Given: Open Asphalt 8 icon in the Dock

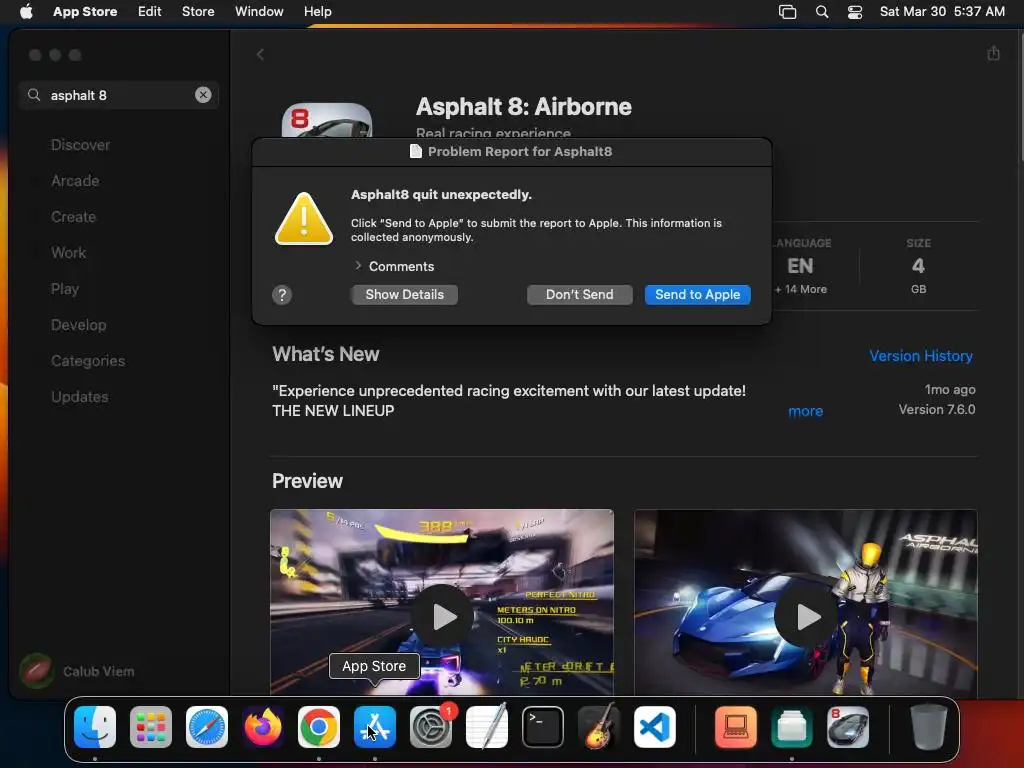Looking at the screenshot, I should [848, 727].
